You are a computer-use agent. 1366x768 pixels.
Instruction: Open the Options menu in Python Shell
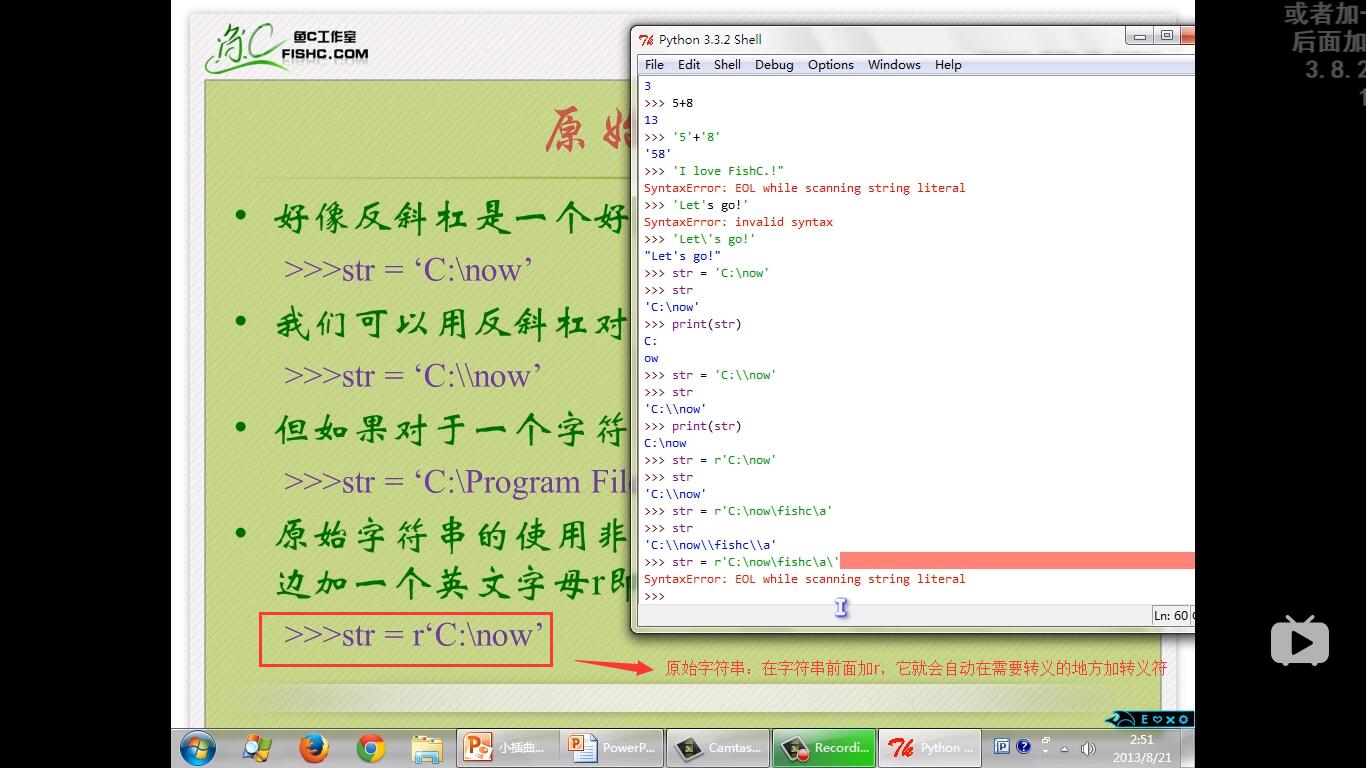pyautogui.click(x=830, y=64)
